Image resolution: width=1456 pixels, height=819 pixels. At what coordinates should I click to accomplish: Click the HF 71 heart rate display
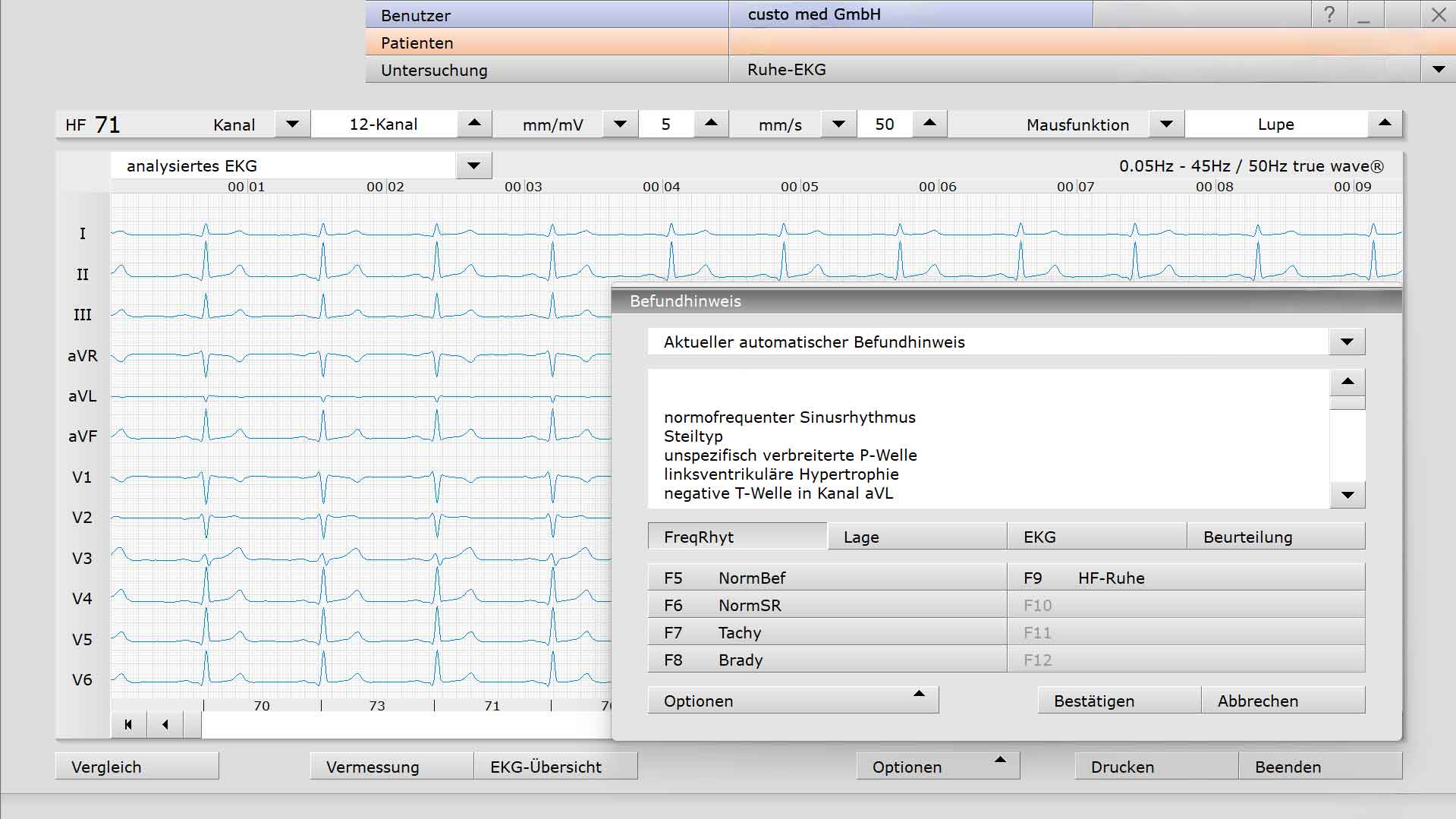pos(93,124)
